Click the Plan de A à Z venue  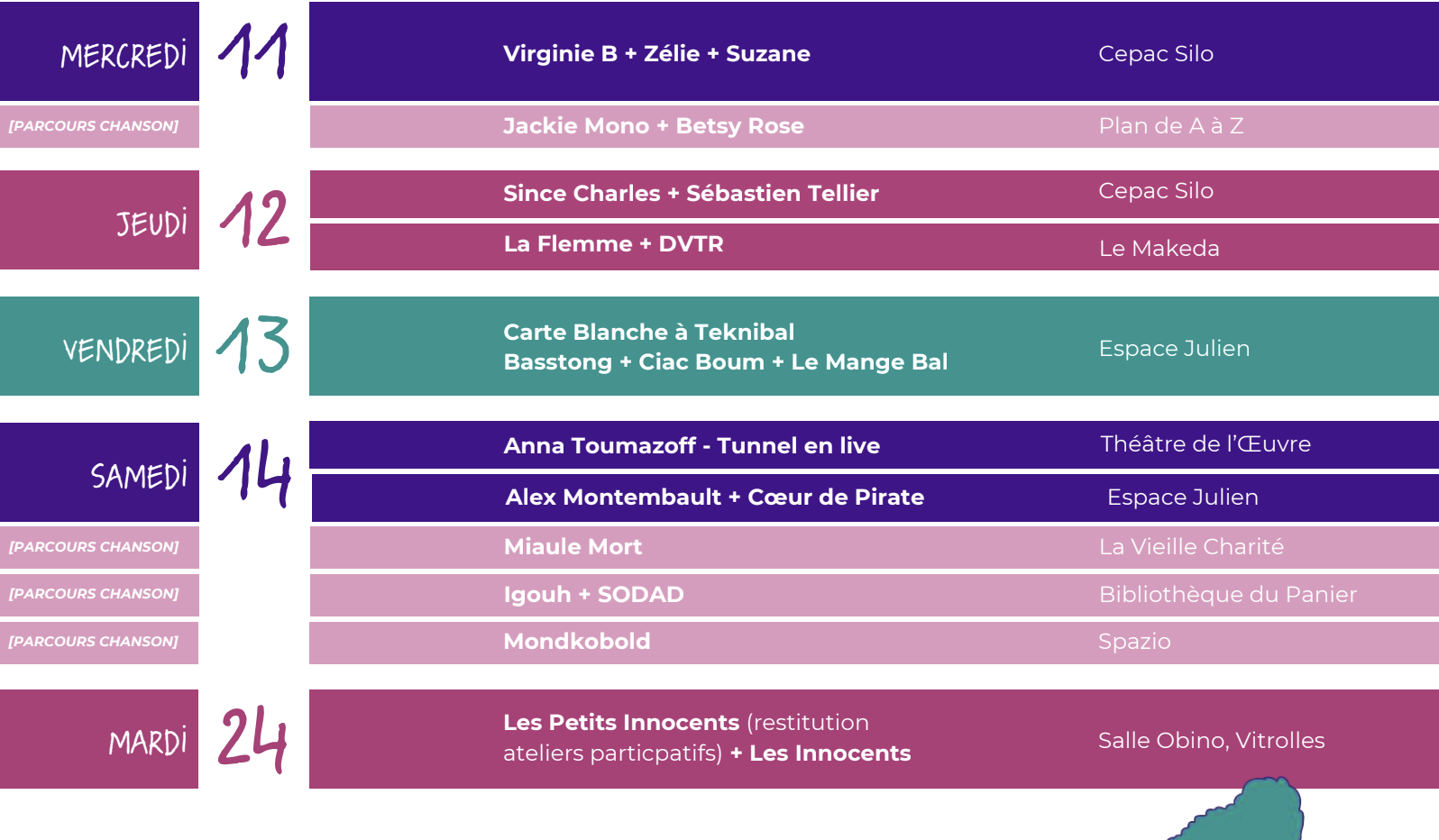point(1170,126)
